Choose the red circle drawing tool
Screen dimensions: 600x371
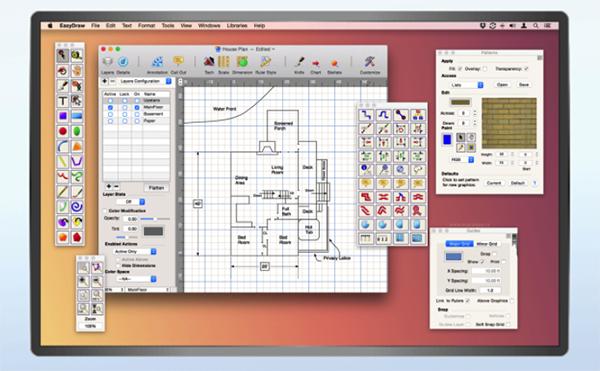[63, 131]
